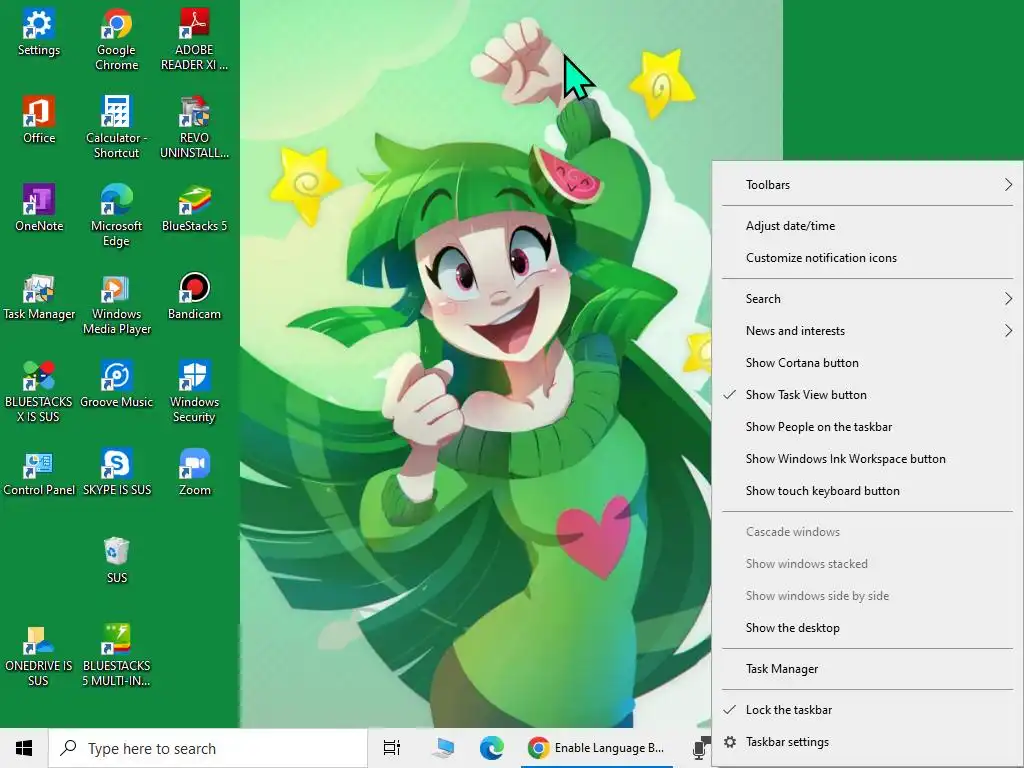
Task: Select the Control Panel desktop icon
Action: pyautogui.click(x=39, y=473)
